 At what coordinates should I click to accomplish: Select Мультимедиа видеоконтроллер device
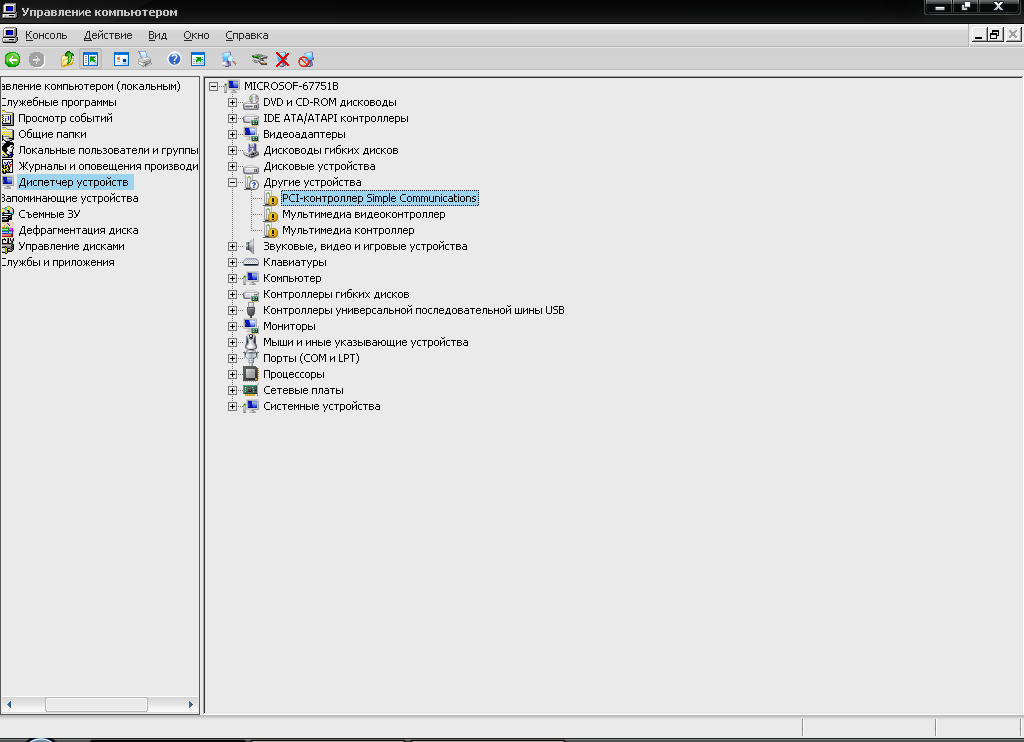363,214
